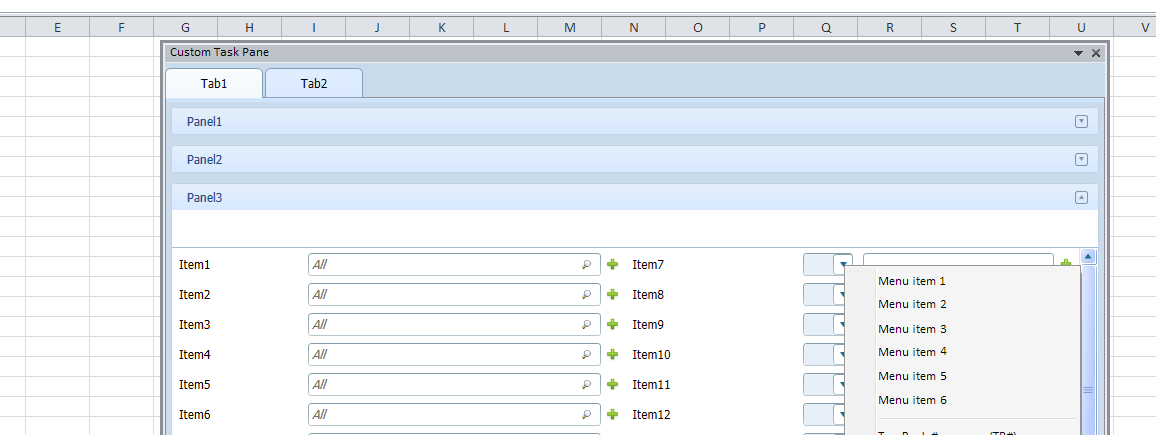Choose Menu item 3 from the popup

912,329
